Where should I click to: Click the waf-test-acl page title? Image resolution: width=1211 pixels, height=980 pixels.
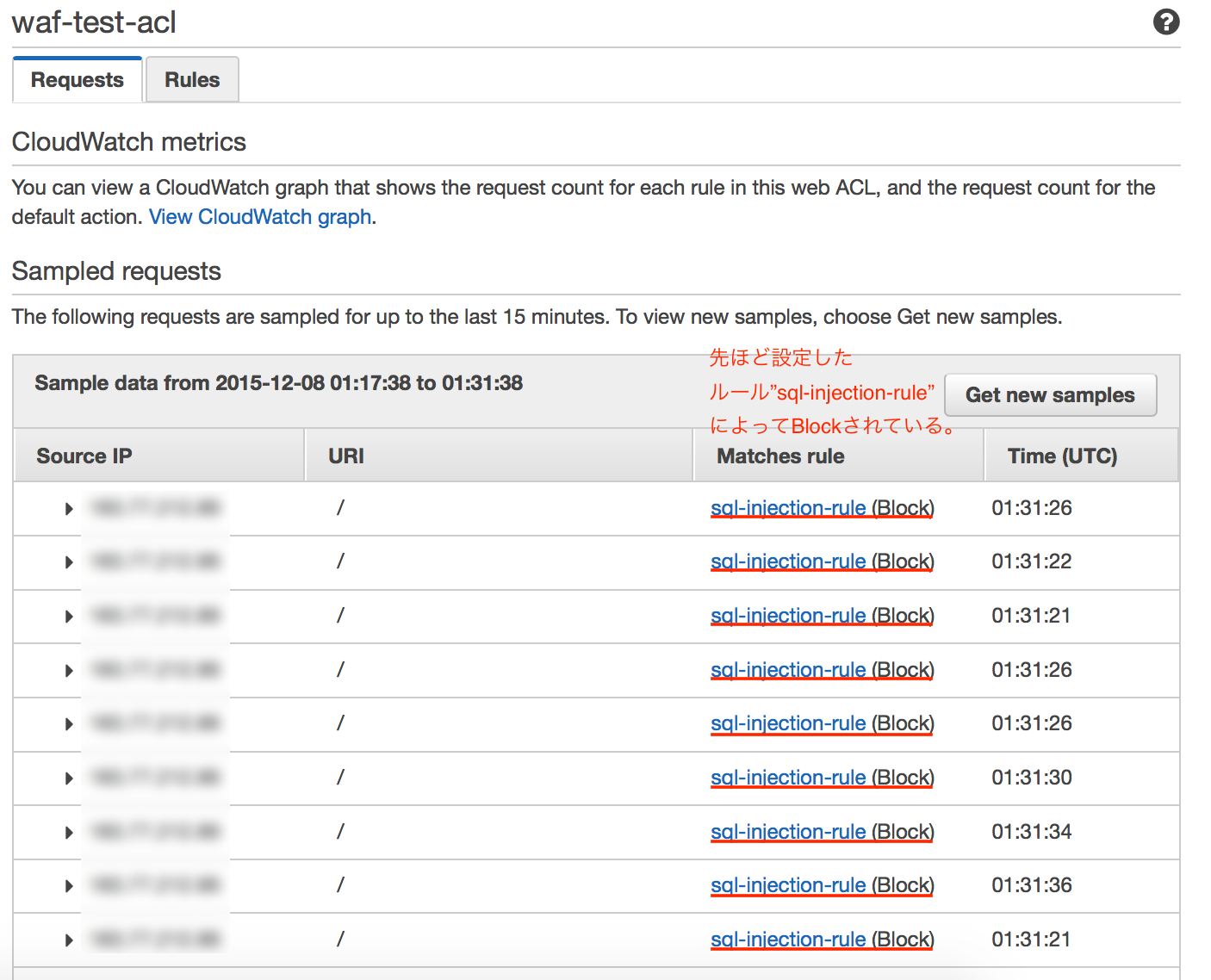93,22
